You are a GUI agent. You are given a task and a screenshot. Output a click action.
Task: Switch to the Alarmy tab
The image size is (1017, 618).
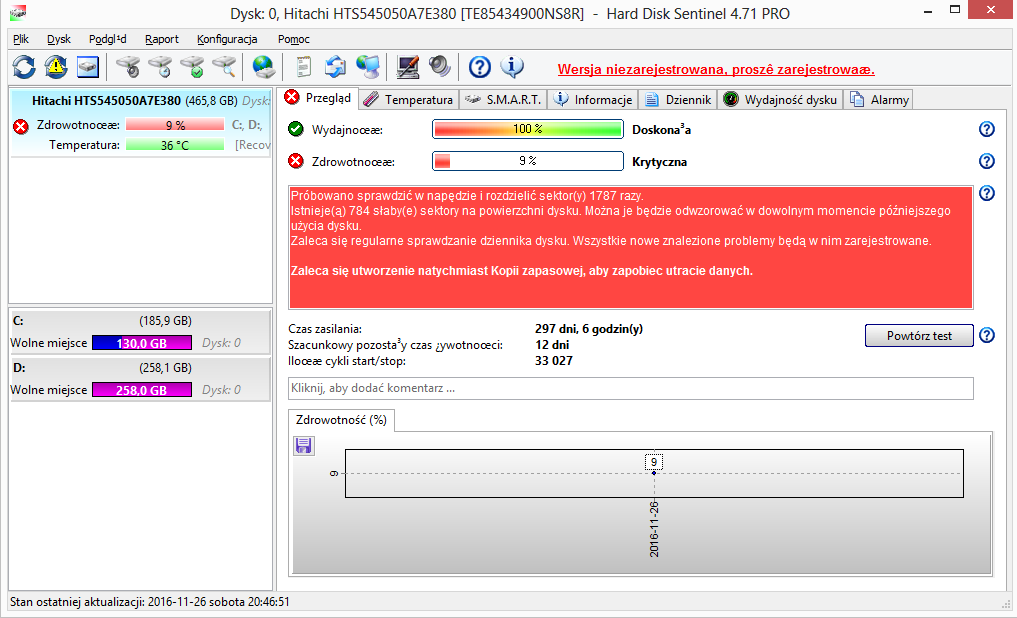(x=879, y=100)
